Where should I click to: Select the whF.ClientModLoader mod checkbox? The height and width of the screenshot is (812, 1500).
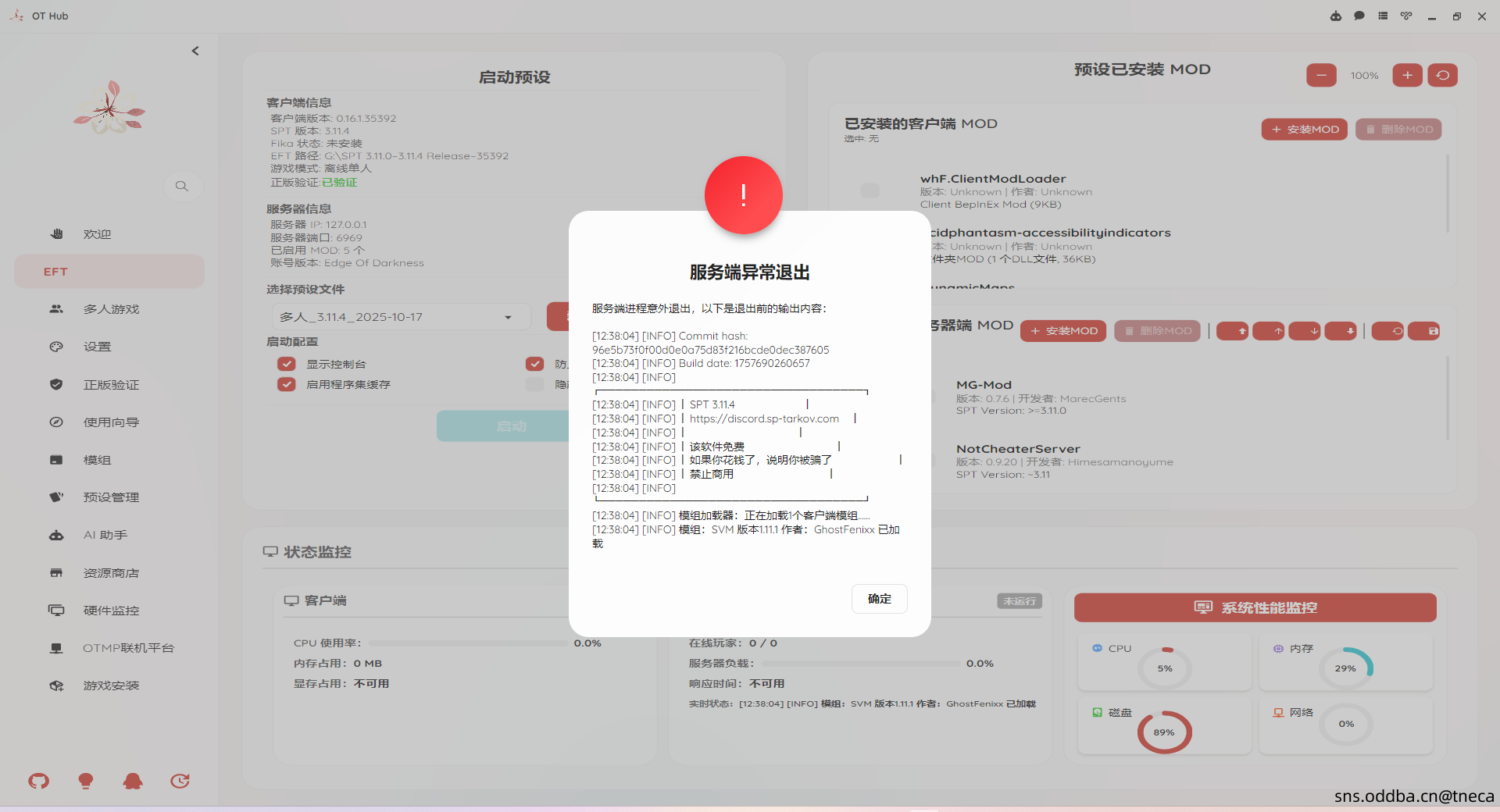pos(870,191)
